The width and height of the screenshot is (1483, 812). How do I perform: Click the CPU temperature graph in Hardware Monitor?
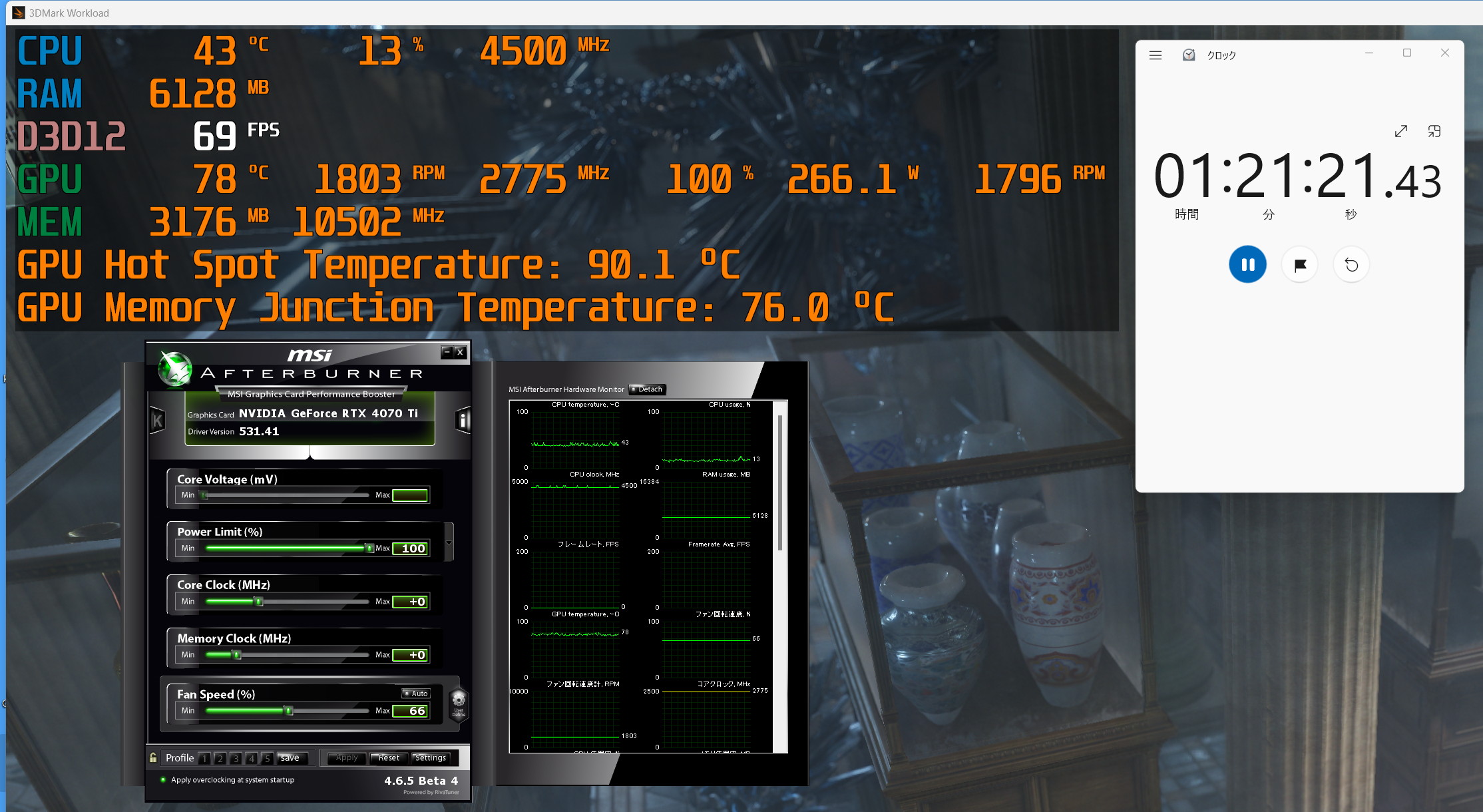point(576,439)
